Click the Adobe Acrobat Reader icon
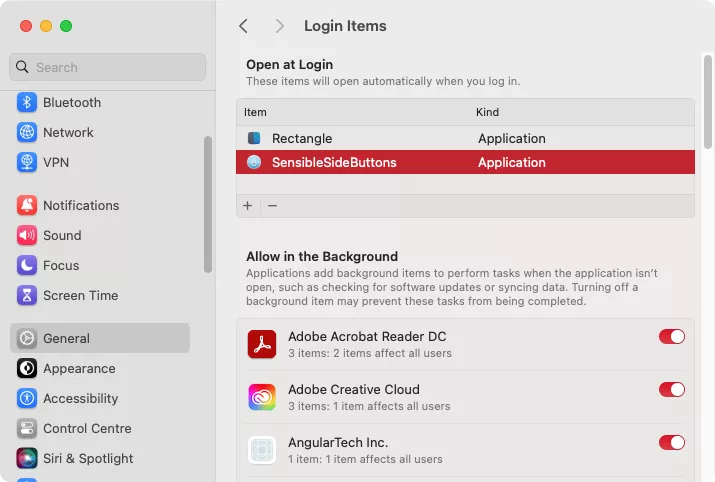 (262, 344)
